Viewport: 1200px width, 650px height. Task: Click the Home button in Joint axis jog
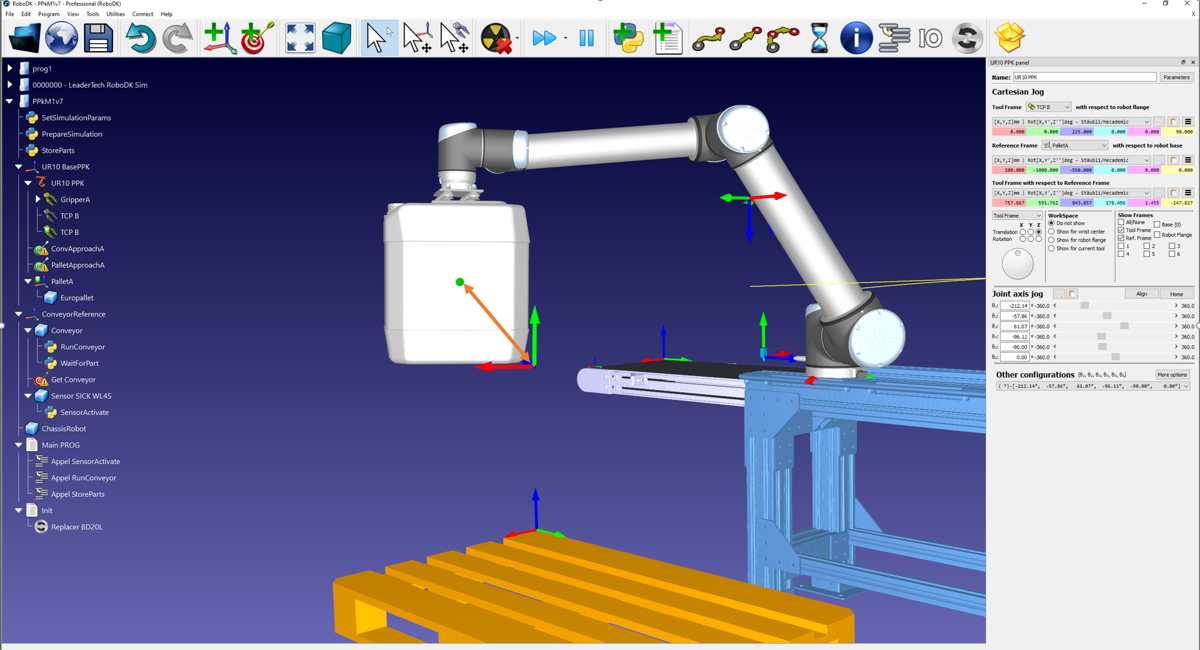(x=1177, y=294)
